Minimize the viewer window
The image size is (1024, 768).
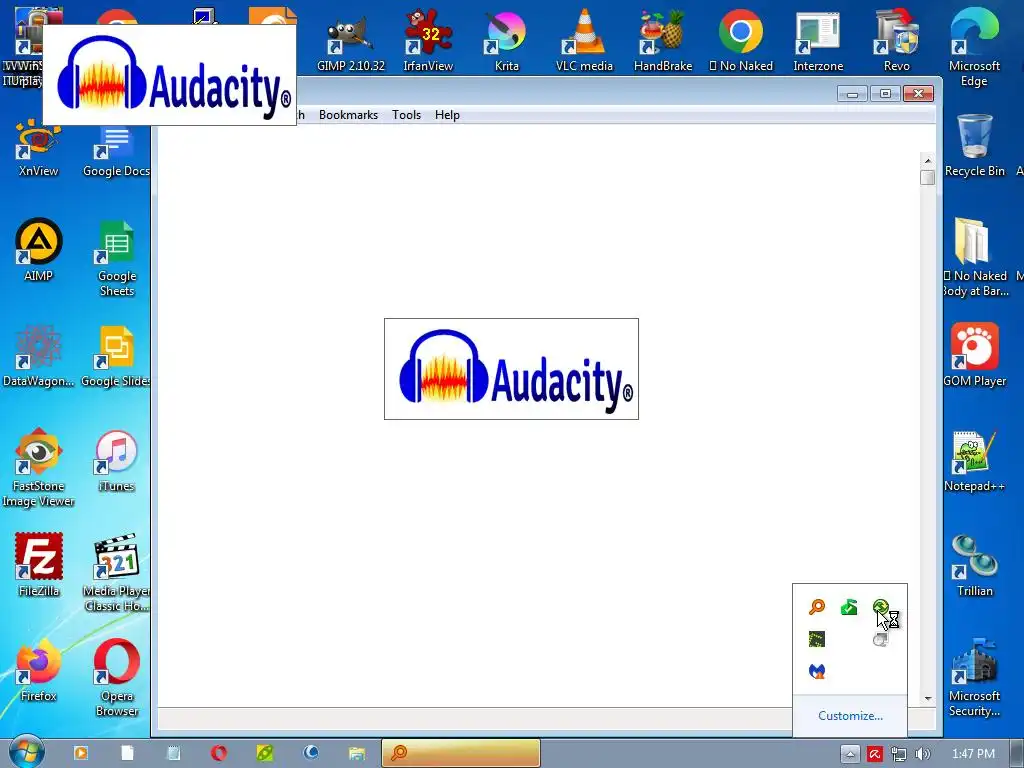[852, 94]
